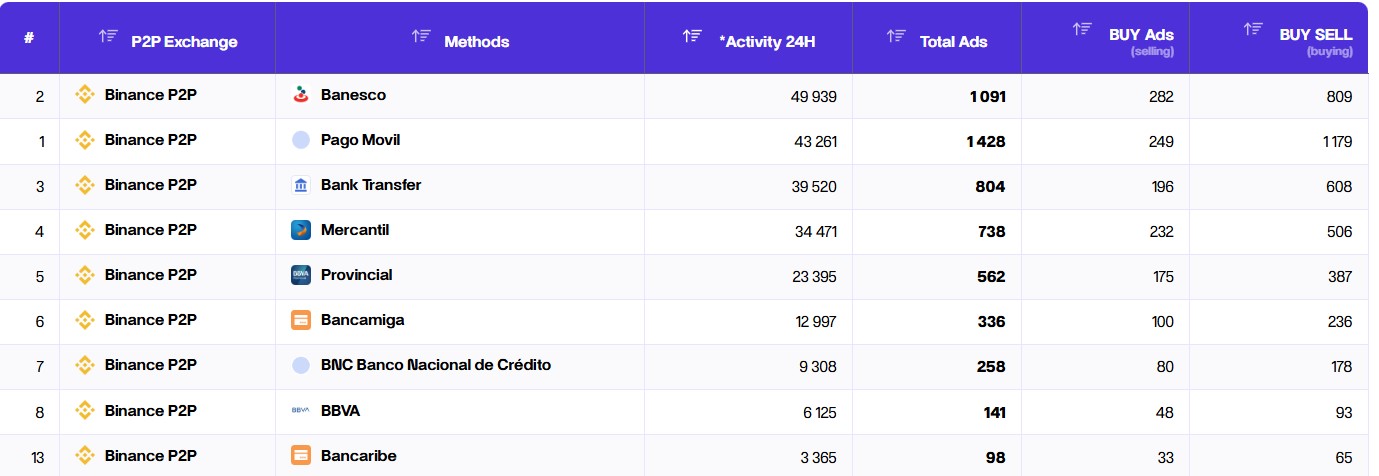This screenshot has width=1379, height=476.
Task: Click the Bancaribe orange card icon
Action: (x=301, y=456)
